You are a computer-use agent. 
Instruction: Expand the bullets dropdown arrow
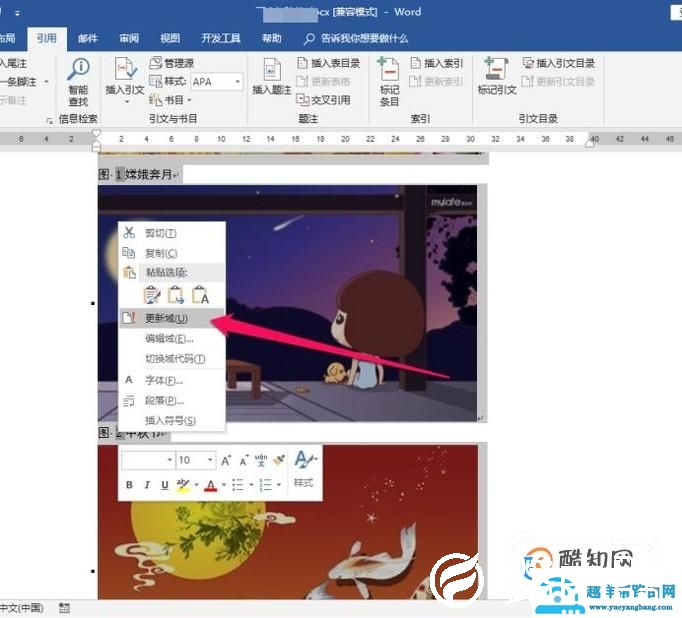tap(251, 484)
